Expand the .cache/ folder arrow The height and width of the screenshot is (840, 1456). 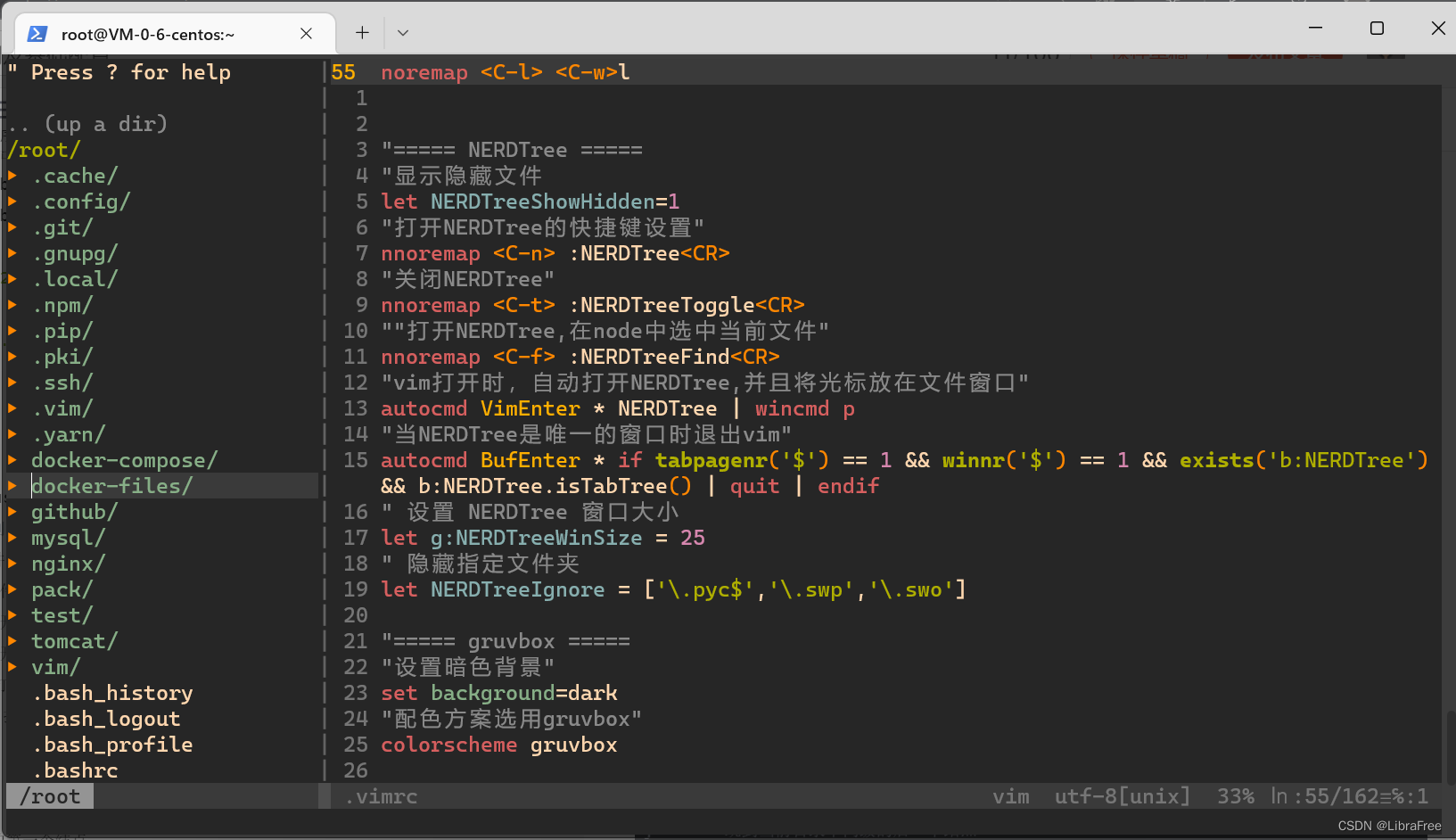pos(12,176)
